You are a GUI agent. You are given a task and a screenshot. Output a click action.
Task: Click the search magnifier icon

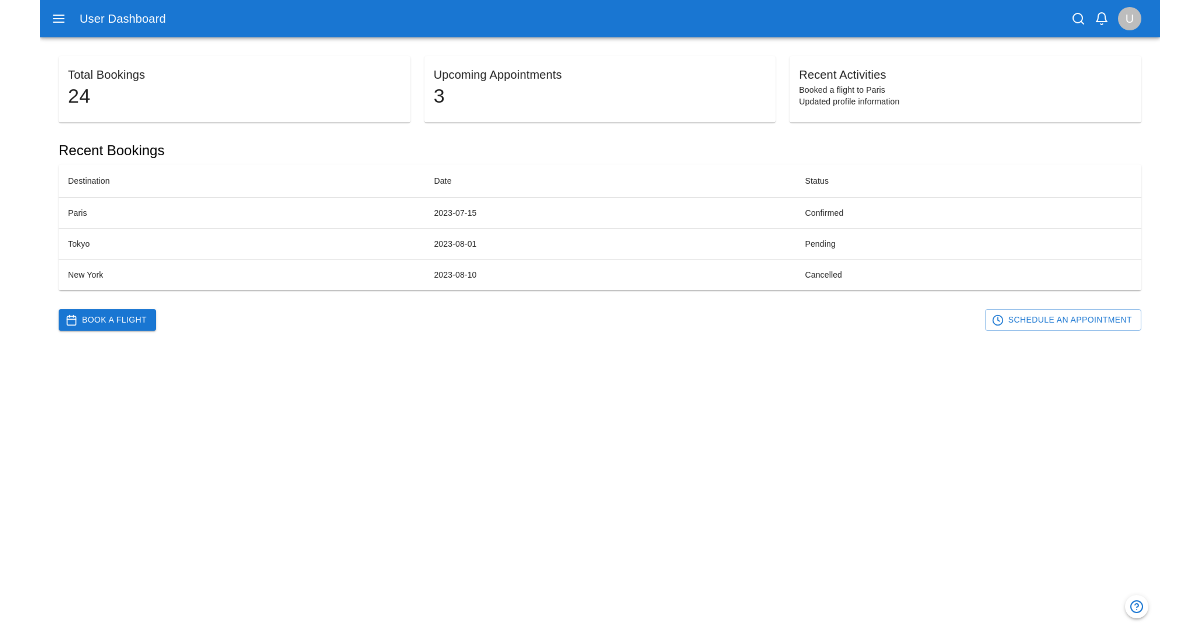click(1078, 18)
